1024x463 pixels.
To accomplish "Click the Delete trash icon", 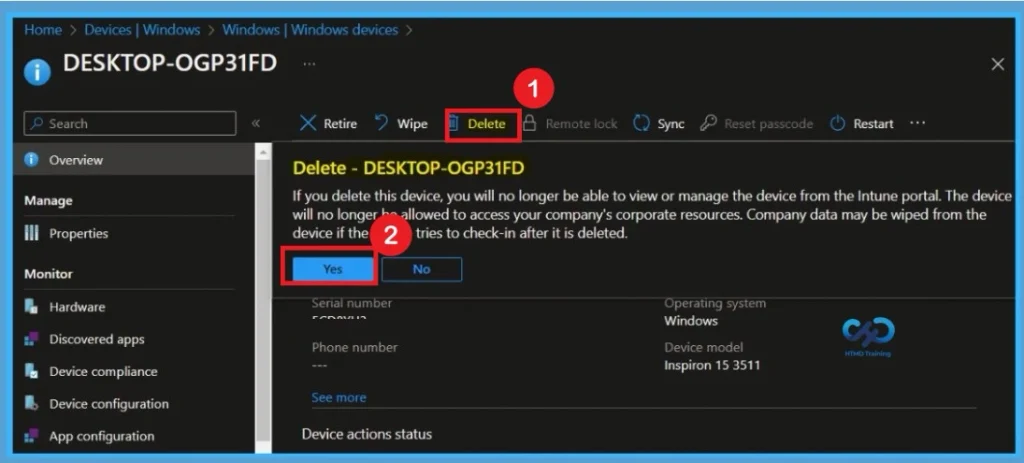I will [x=454, y=123].
